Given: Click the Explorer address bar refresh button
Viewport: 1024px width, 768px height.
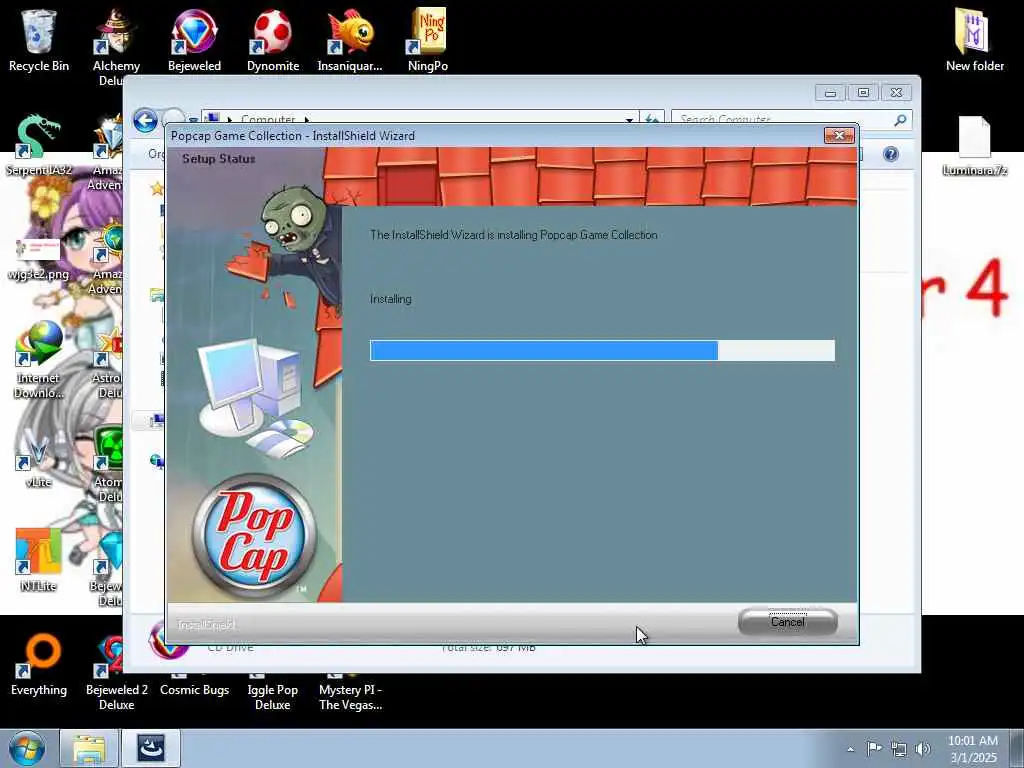Looking at the screenshot, I should (652, 120).
